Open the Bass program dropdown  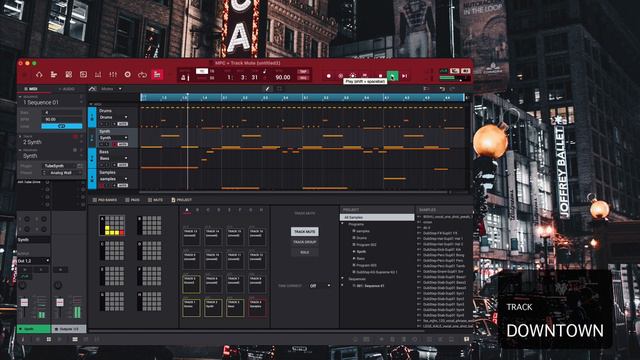[113, 158]
